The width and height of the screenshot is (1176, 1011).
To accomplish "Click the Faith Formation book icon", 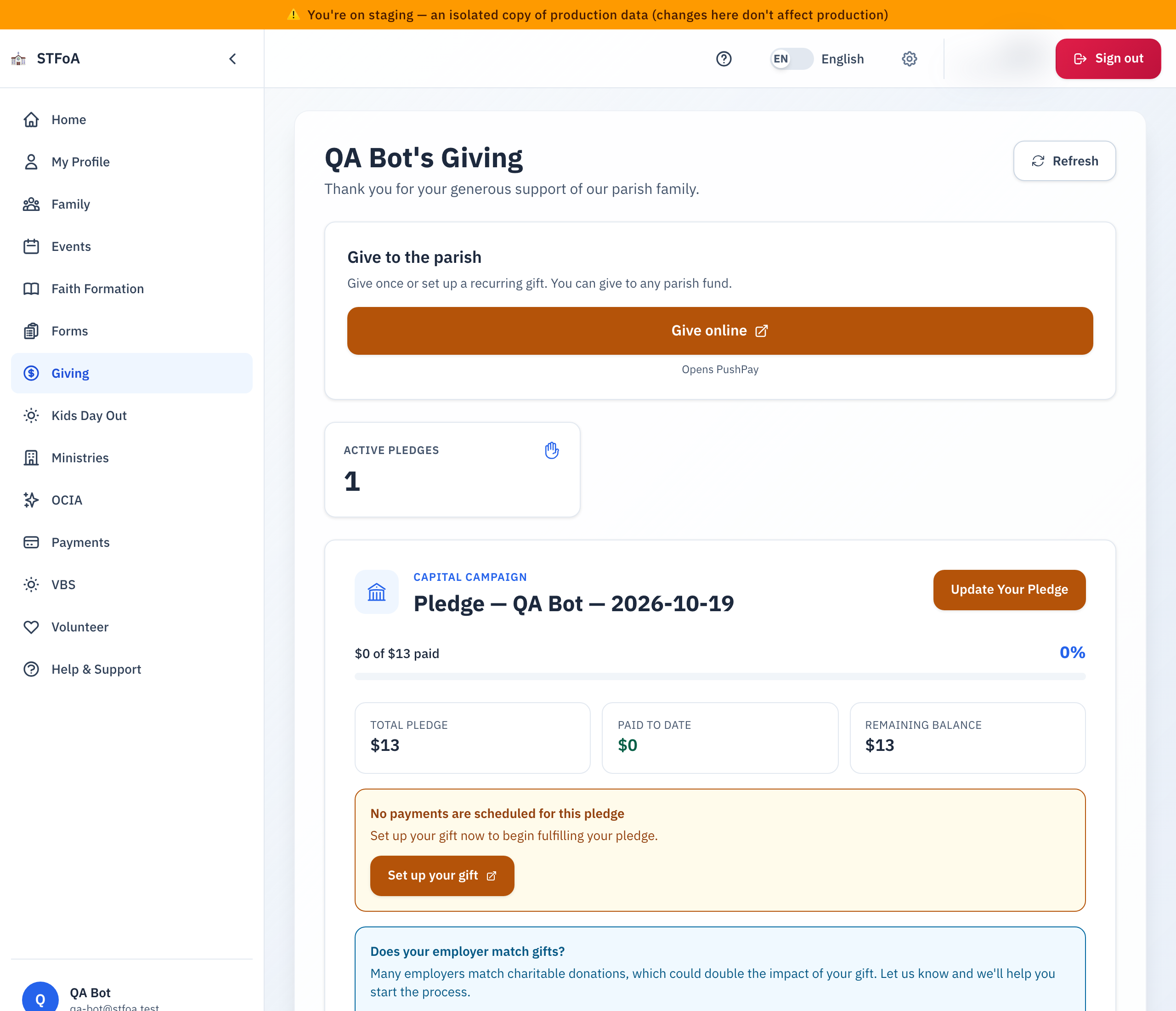I will (x=31, y=289).
